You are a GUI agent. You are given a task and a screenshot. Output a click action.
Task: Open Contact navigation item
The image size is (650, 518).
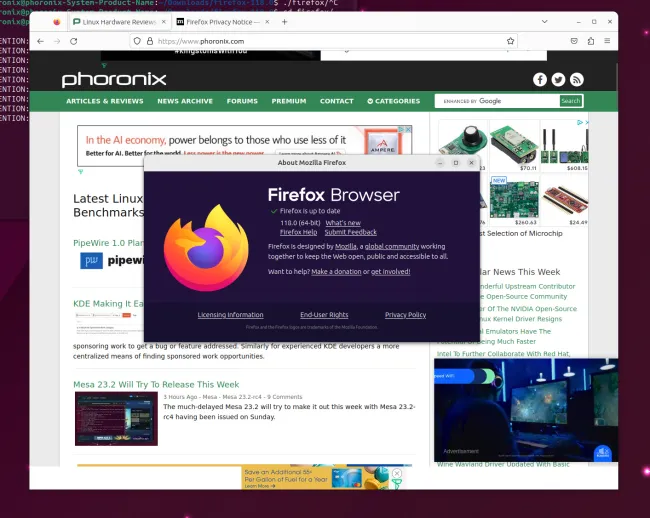337,101
